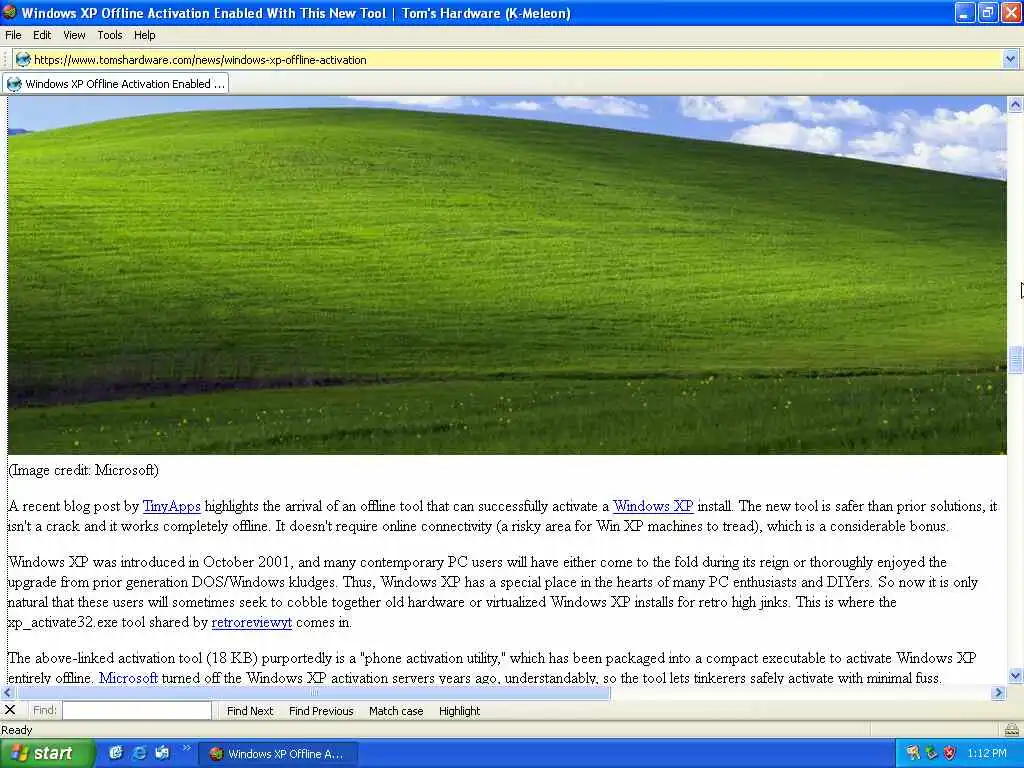Click the third Quick Launch icon

pyautogui.click(x=162, y=753)
